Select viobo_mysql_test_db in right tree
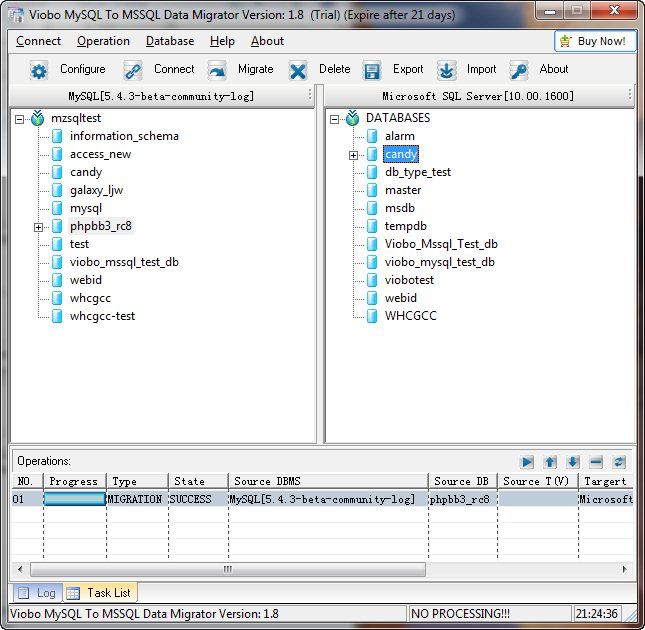This screenshot has height=630, width=645. 439,262
